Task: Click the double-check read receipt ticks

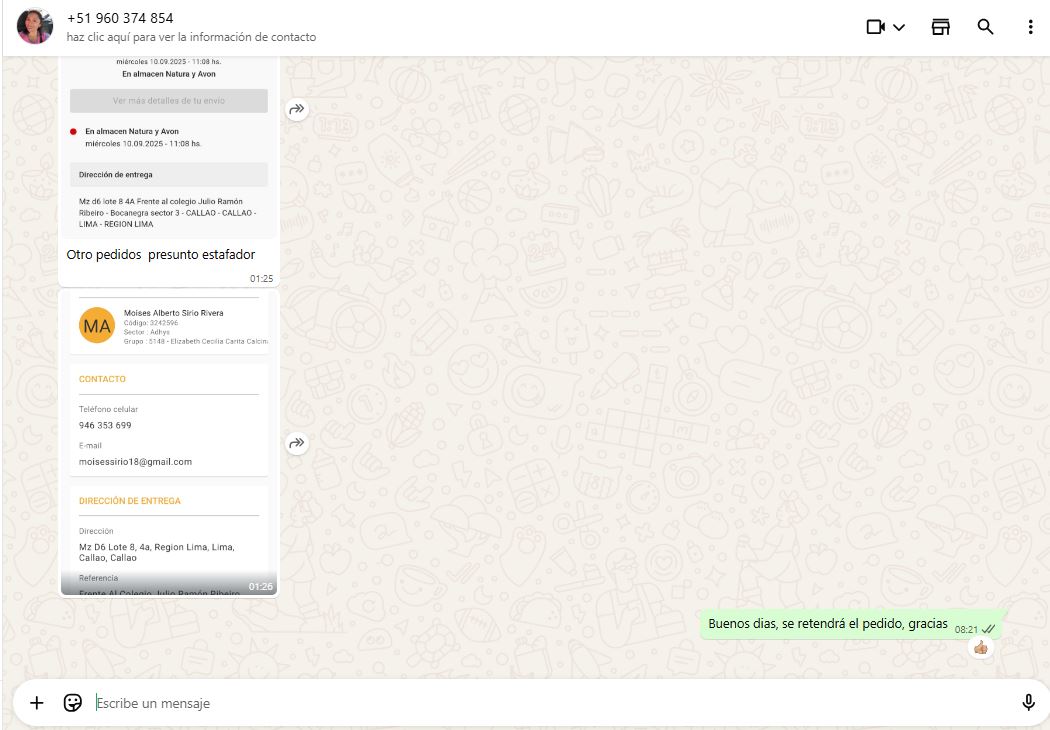Action: coord(989,629)
